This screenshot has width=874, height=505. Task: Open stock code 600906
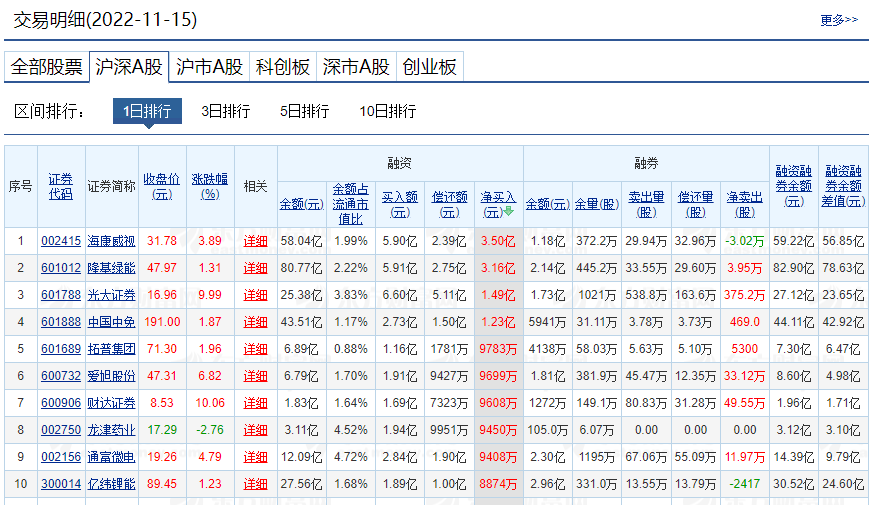coord(61,402)
